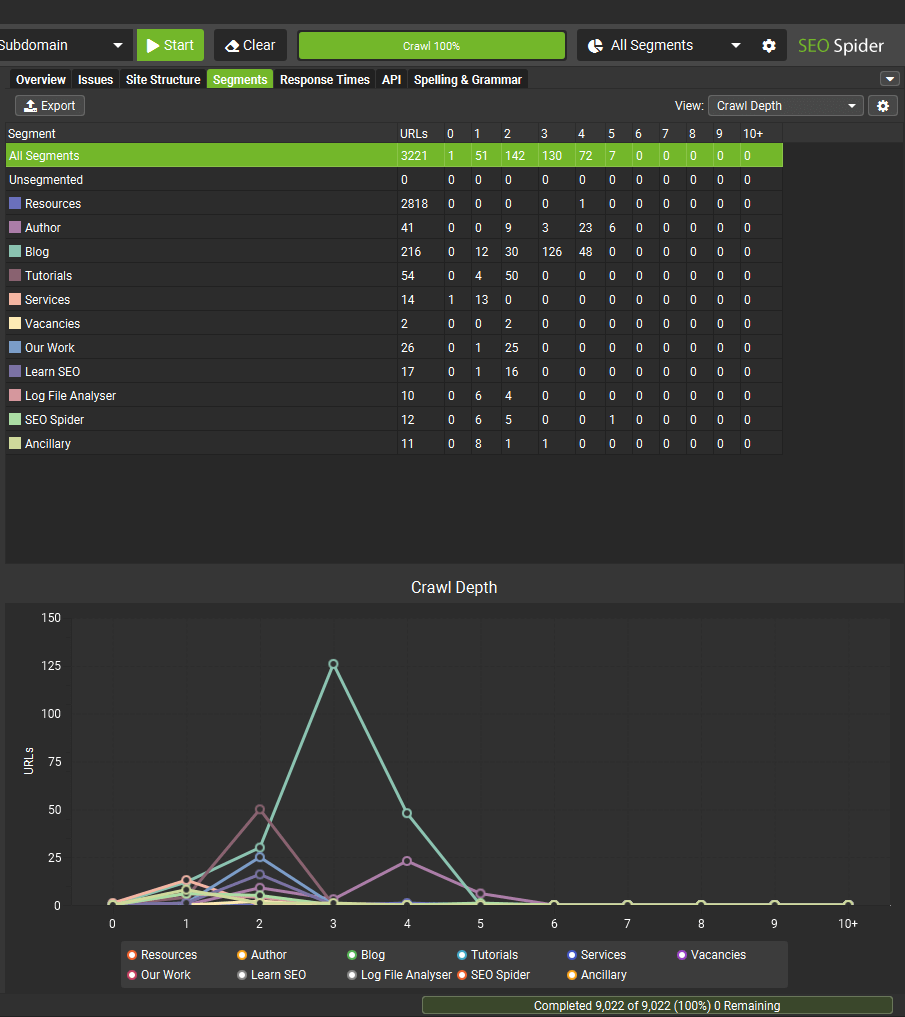Click the Resources row color swatch
The height and width of the screenshot is (1017, 905).
click(15, 203)
